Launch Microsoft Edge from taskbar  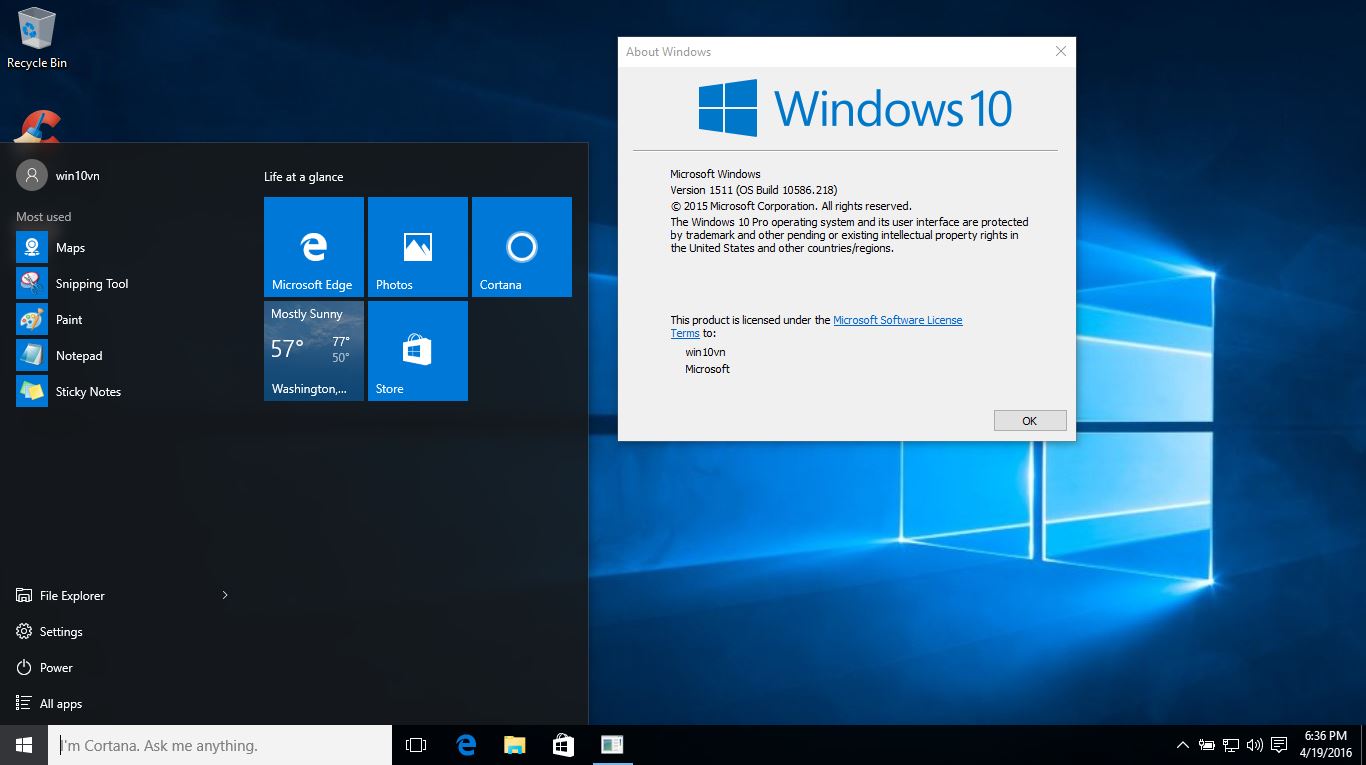click(x=466, y=745)
